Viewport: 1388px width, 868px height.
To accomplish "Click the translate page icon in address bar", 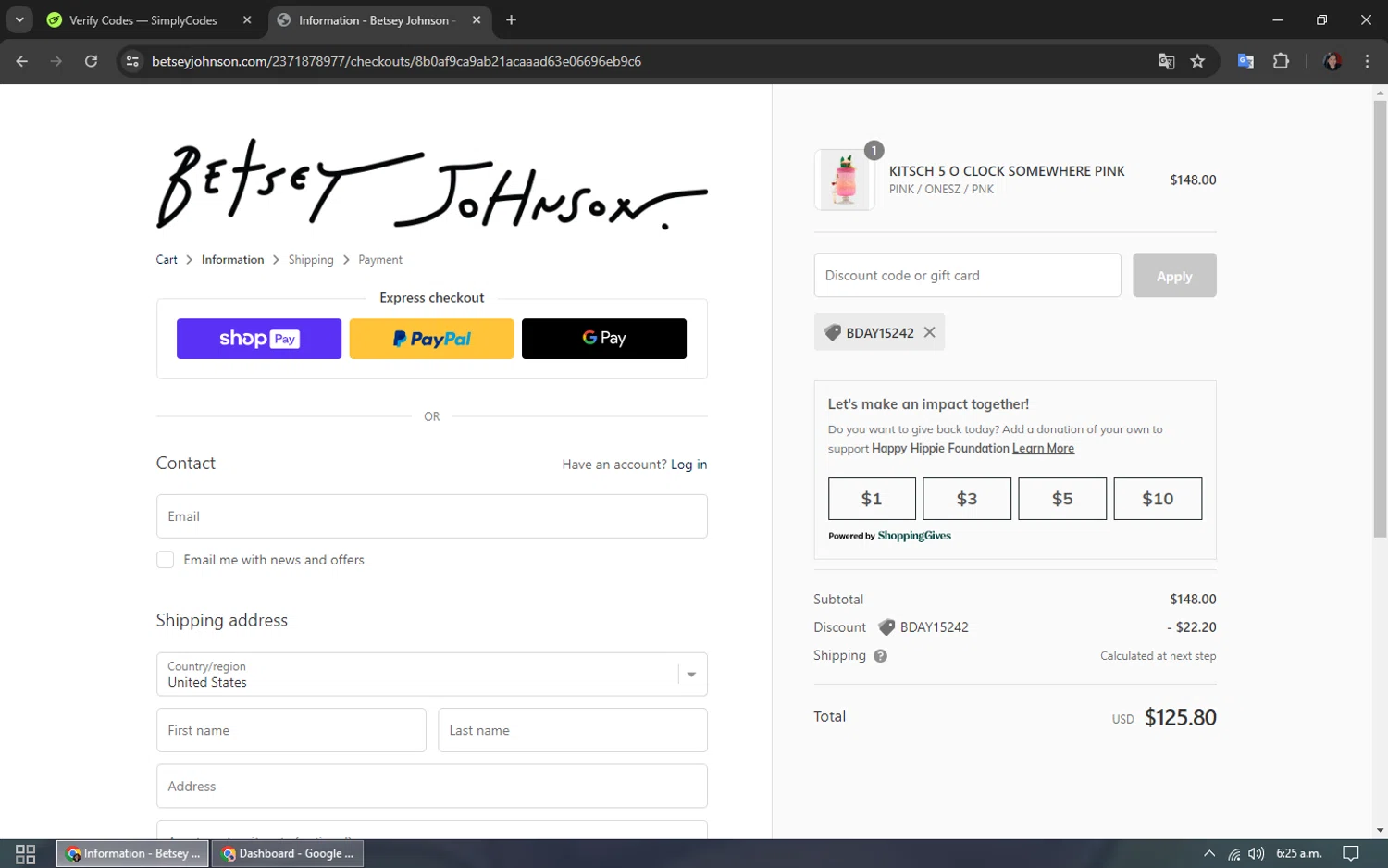I will coord(1166,61).
